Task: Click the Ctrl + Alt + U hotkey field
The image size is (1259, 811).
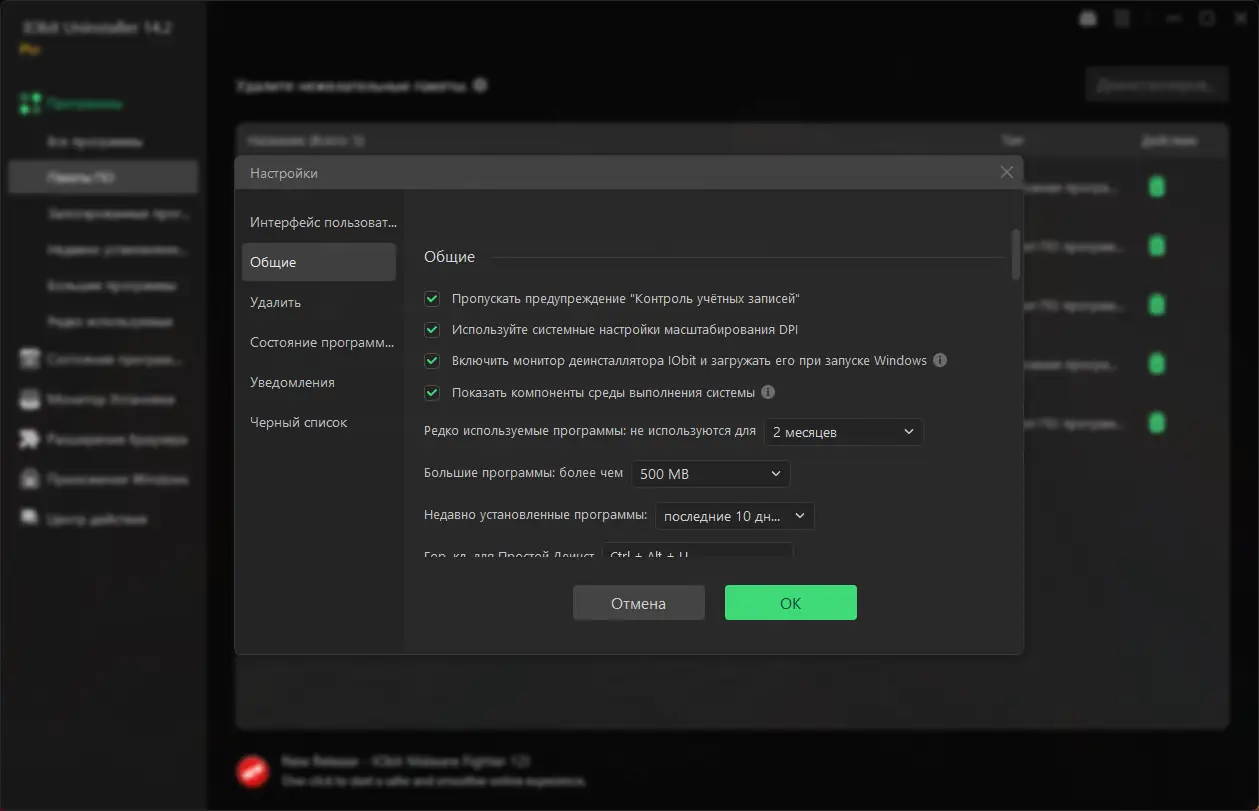Action: tap(698, 551)
